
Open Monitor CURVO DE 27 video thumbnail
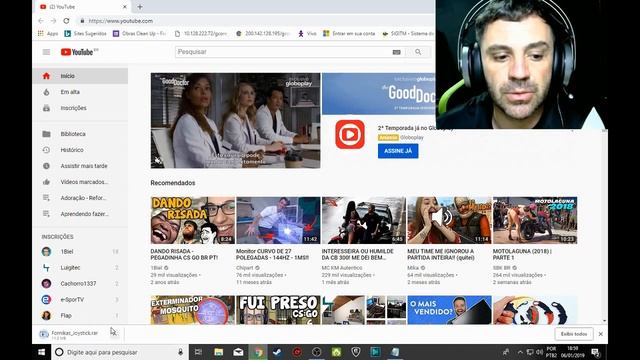278,220
